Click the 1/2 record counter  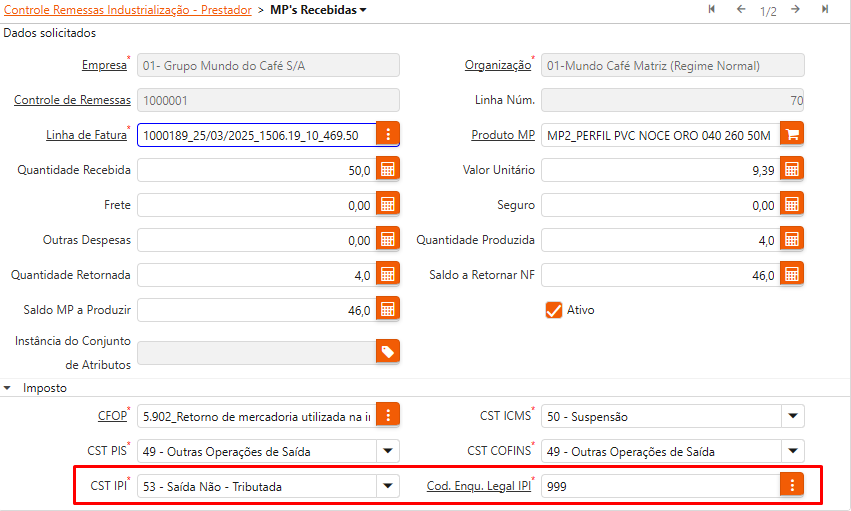point(768,11)
